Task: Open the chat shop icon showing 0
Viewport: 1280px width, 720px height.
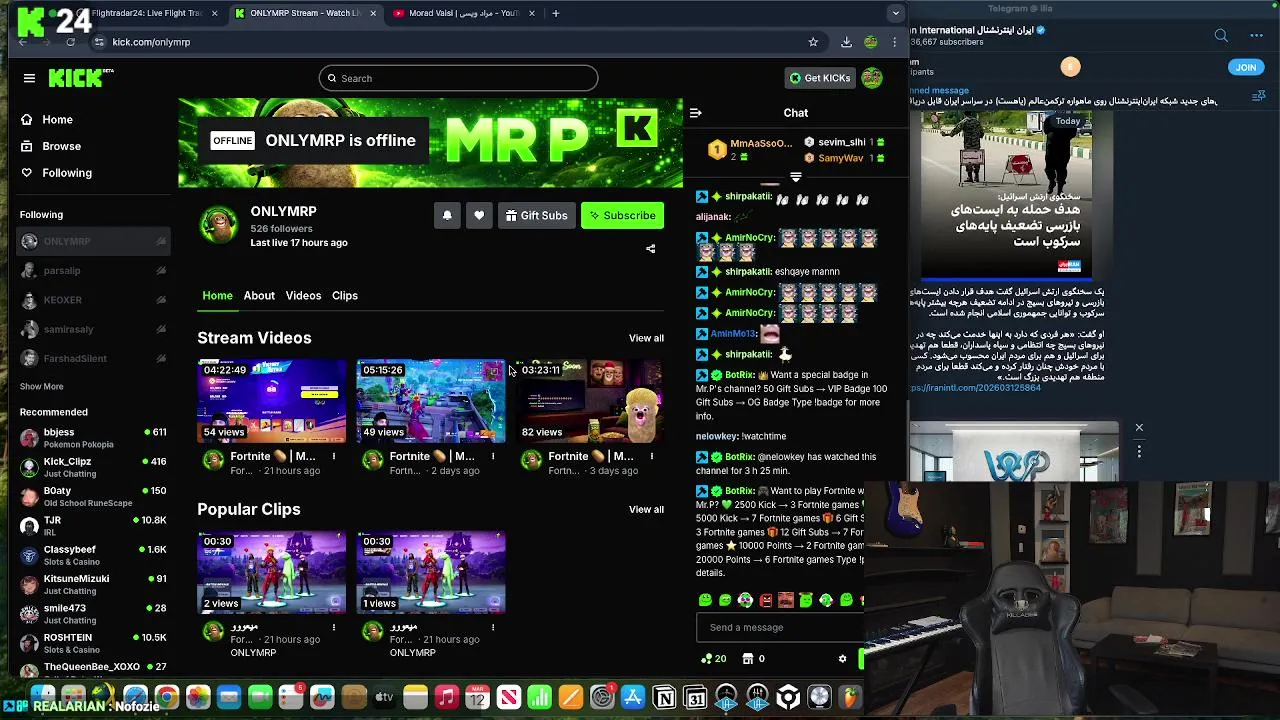Action: (753, 659)
